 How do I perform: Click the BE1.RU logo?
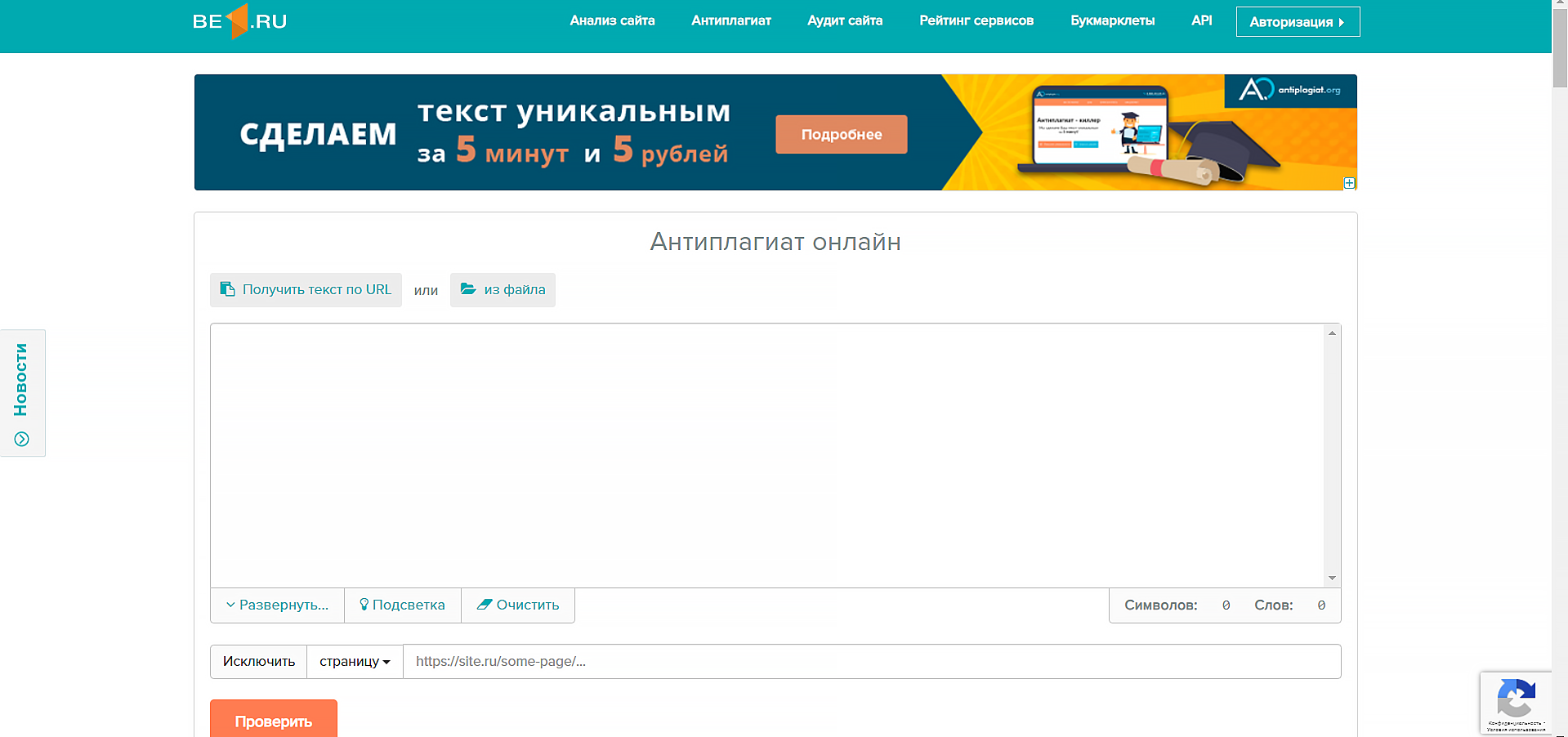click(239, 21)
